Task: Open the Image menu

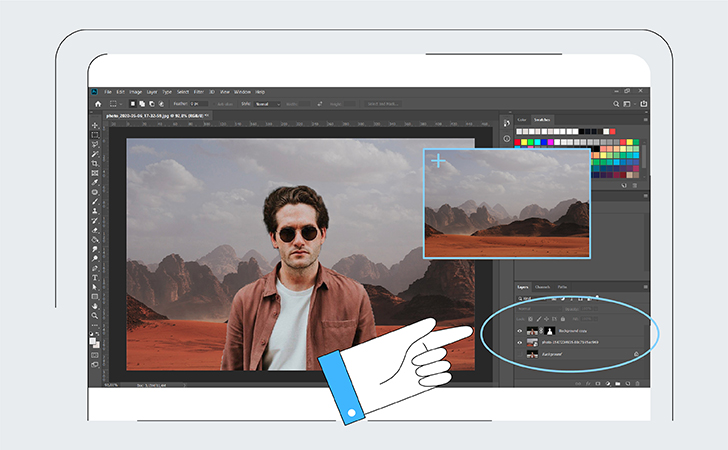Action: 136,92
